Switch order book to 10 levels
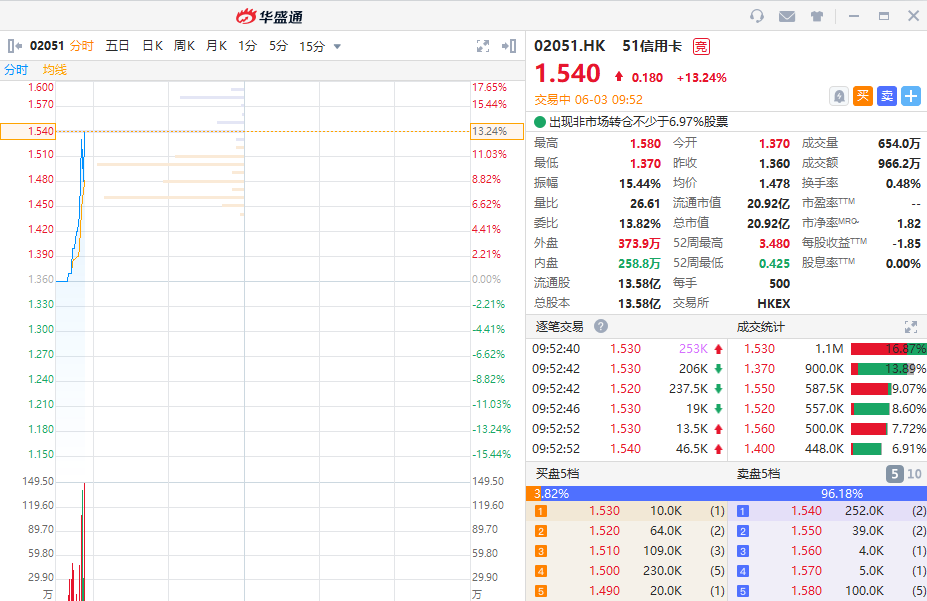927x601 pixels. tap(914, 474)
